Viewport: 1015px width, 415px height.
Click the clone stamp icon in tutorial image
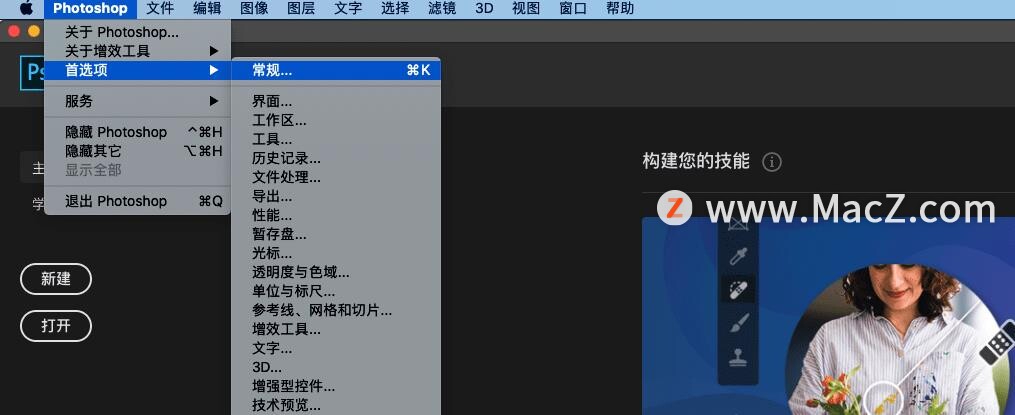pyautogui.click(x=738, y=357)
